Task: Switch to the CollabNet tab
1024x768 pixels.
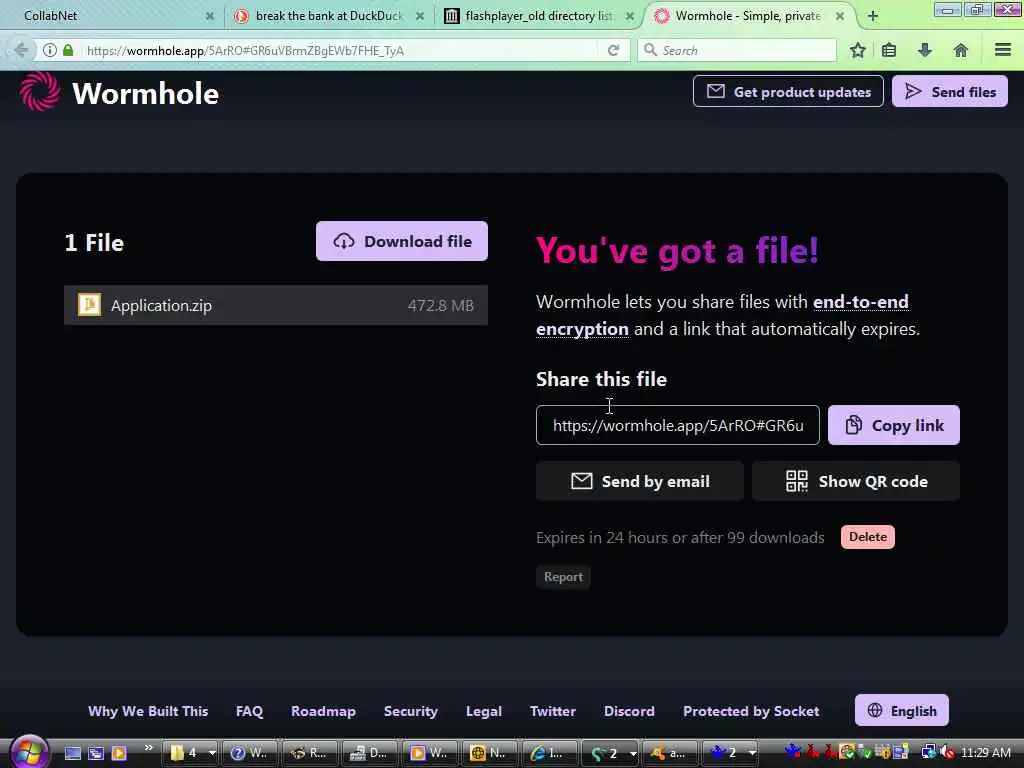Action: coord(111,16)
